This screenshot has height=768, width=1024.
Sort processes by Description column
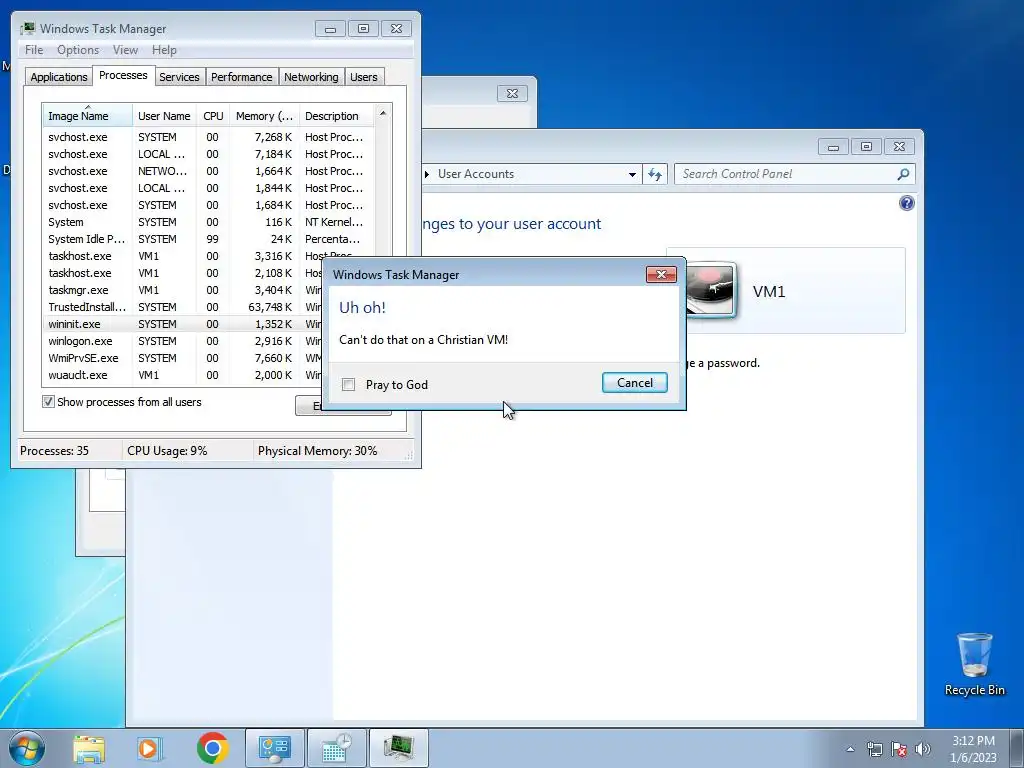[336, 116]
